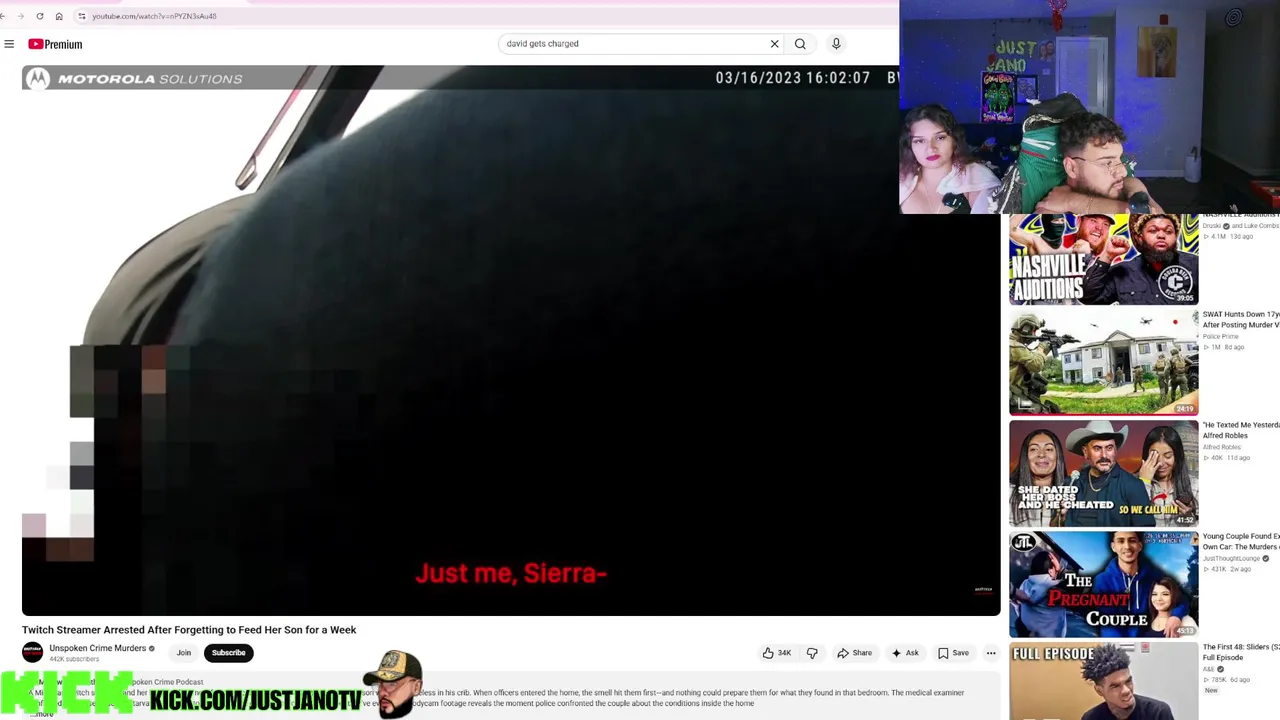Image resolution: width=1280 pixels, height=720 pixels.
Task: Open the Unspoken Crime Murders channel name
Action: 98,648
